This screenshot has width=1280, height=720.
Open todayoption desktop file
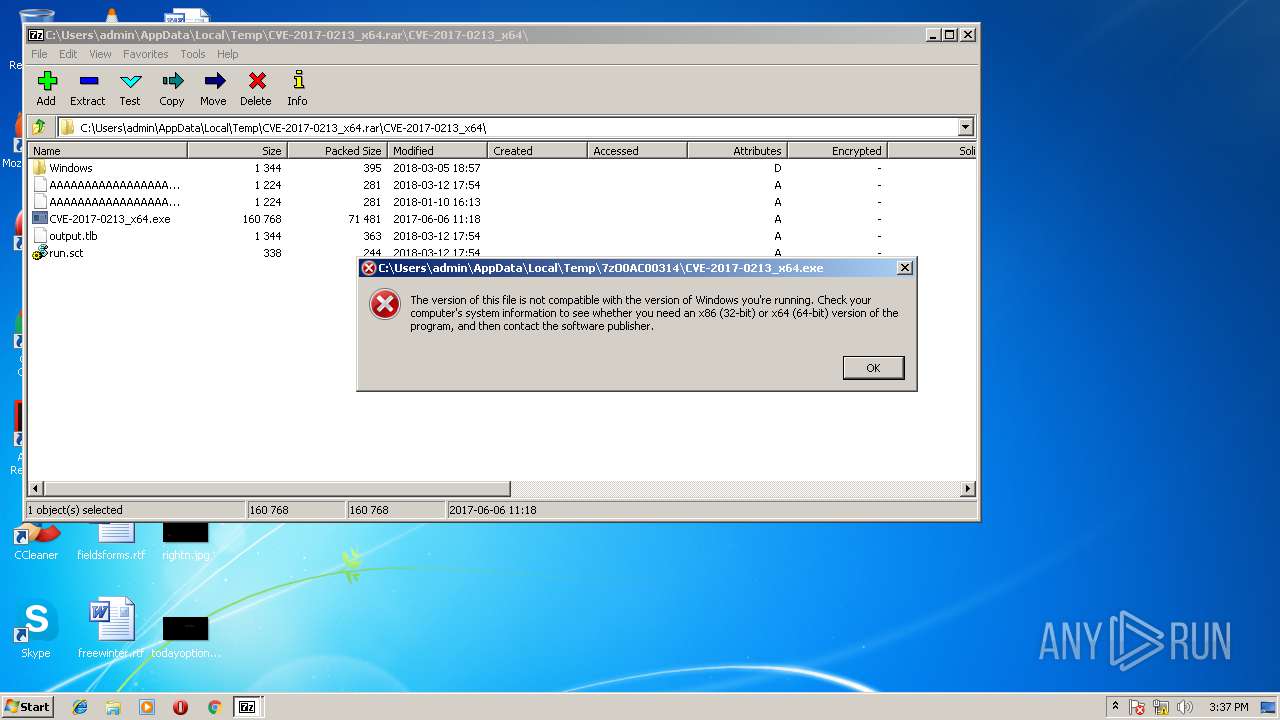186,637
